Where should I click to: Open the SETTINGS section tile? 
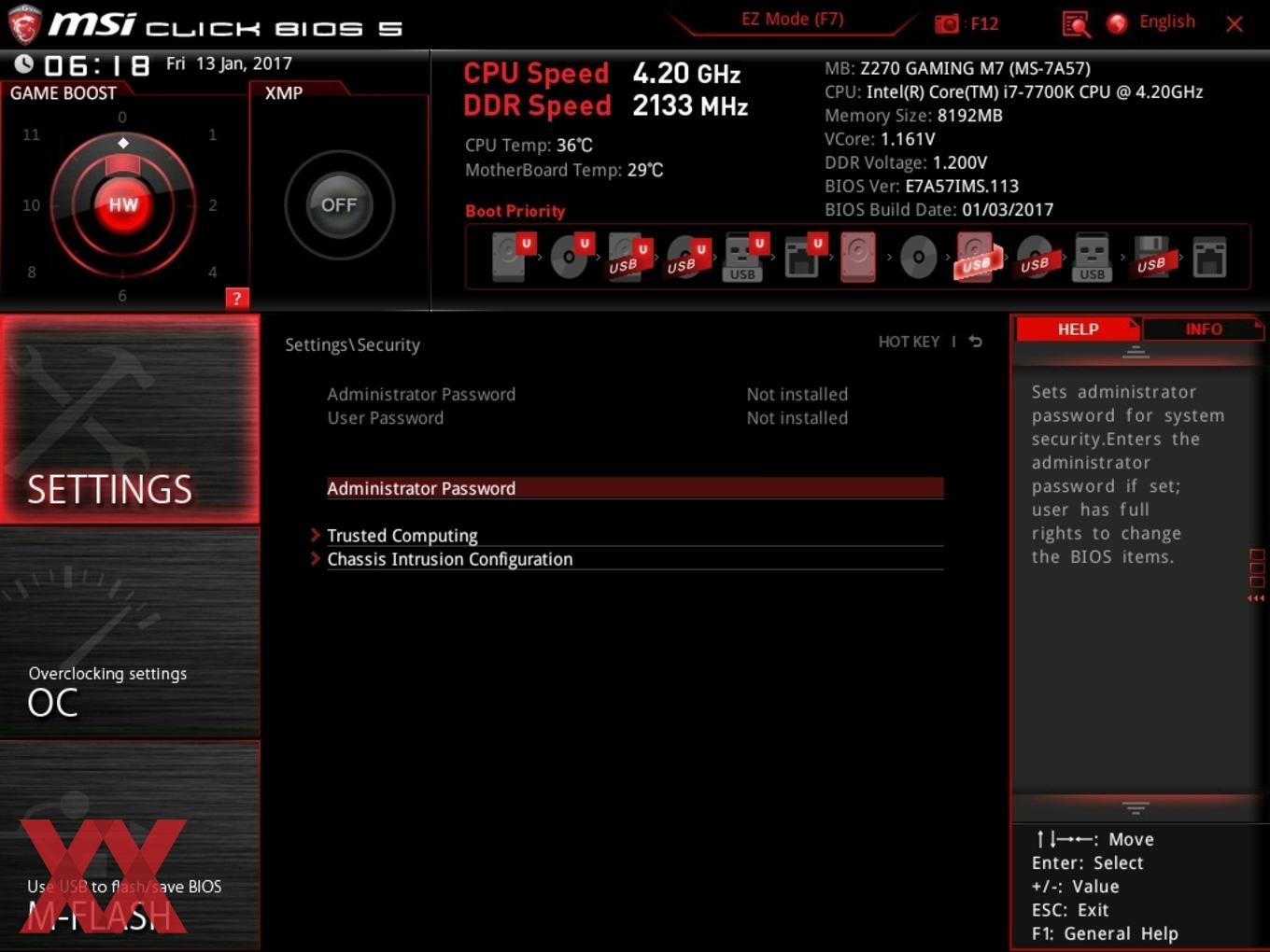pos(130,419)
